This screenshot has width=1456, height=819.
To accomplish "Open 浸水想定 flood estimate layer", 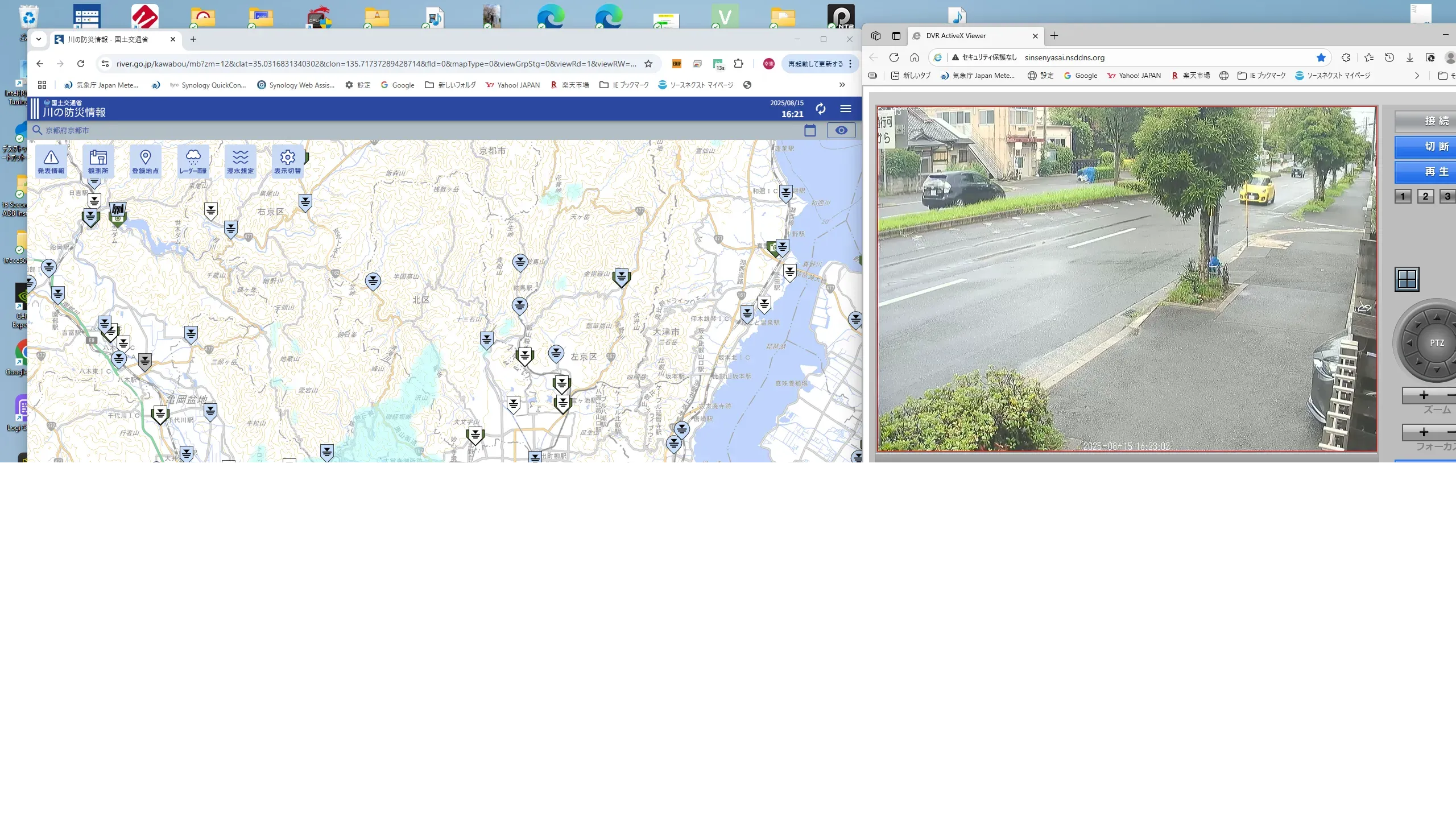I will pyautogui.click(x=240, y=162).
